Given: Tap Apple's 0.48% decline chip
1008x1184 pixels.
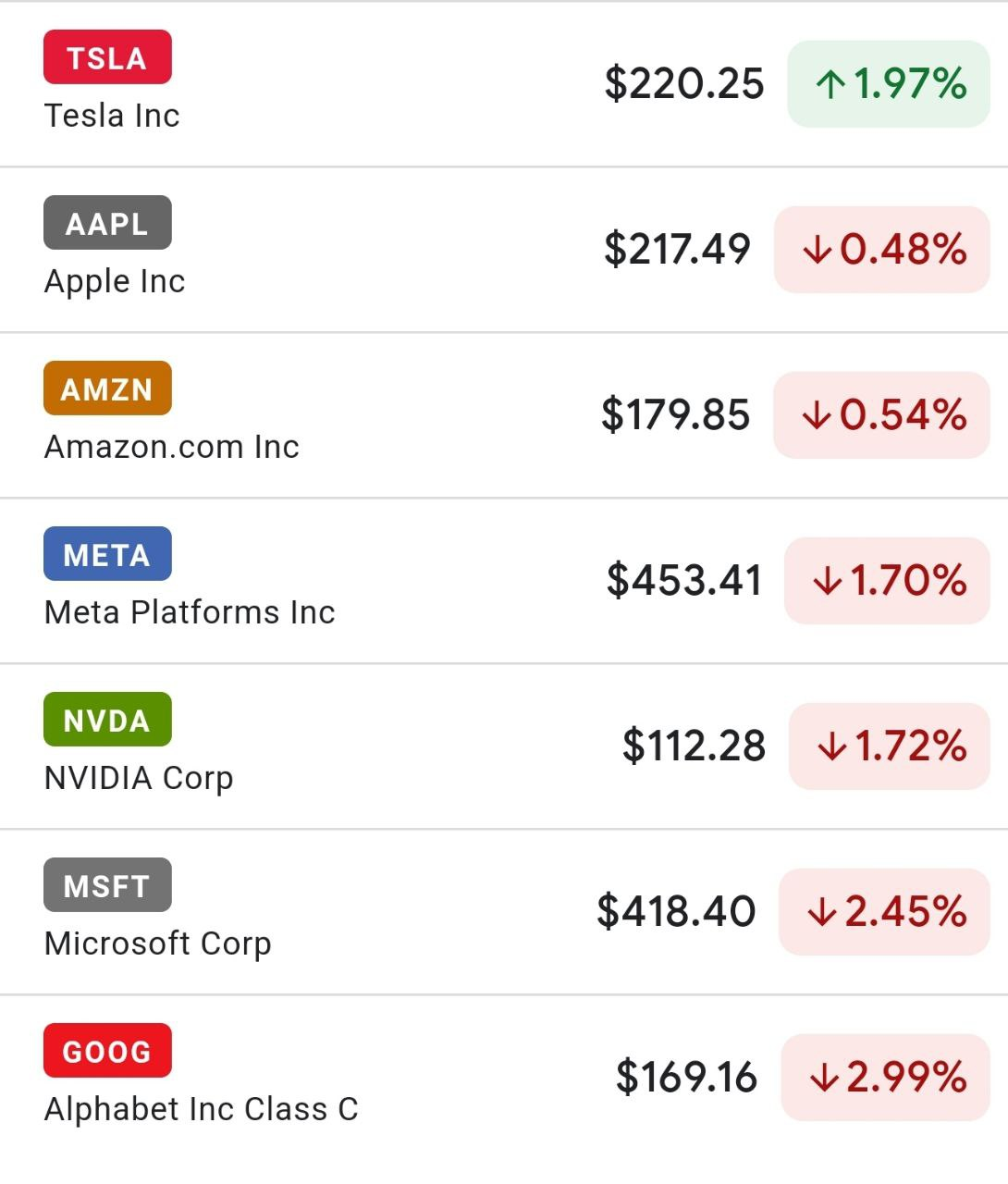Looking at the screenshot, I should click(882, 250).
